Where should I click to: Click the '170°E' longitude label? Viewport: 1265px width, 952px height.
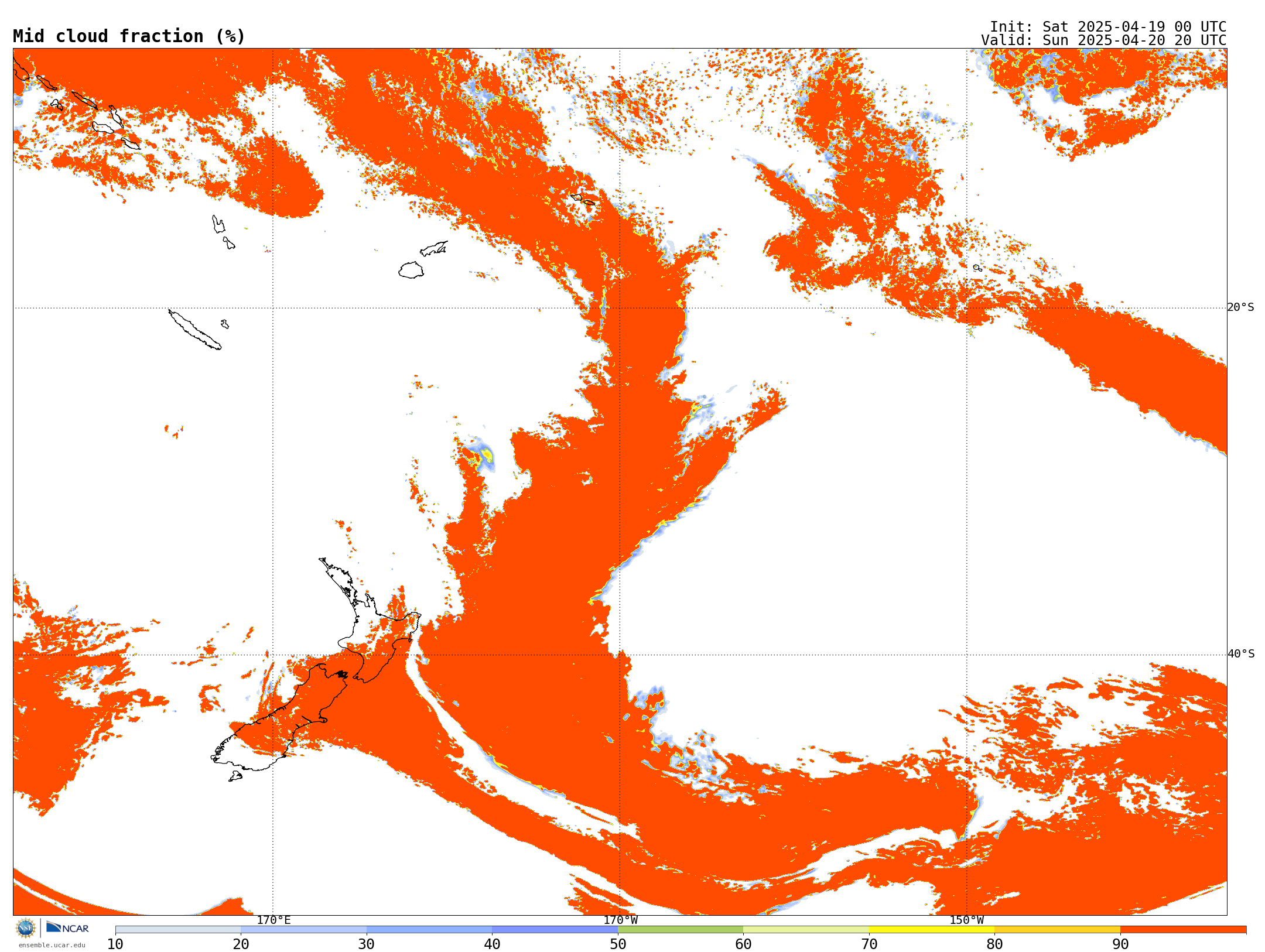pyautogui.click(x=273, y=920)
